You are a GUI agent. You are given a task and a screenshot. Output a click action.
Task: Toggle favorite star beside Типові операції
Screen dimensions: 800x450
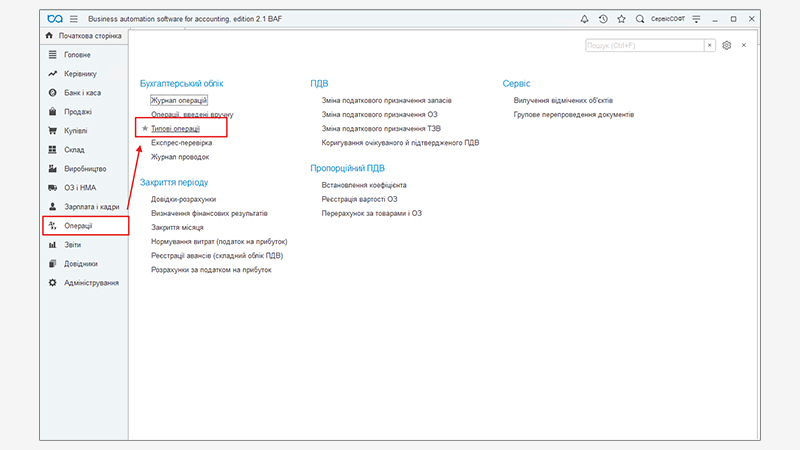point(145,129)
